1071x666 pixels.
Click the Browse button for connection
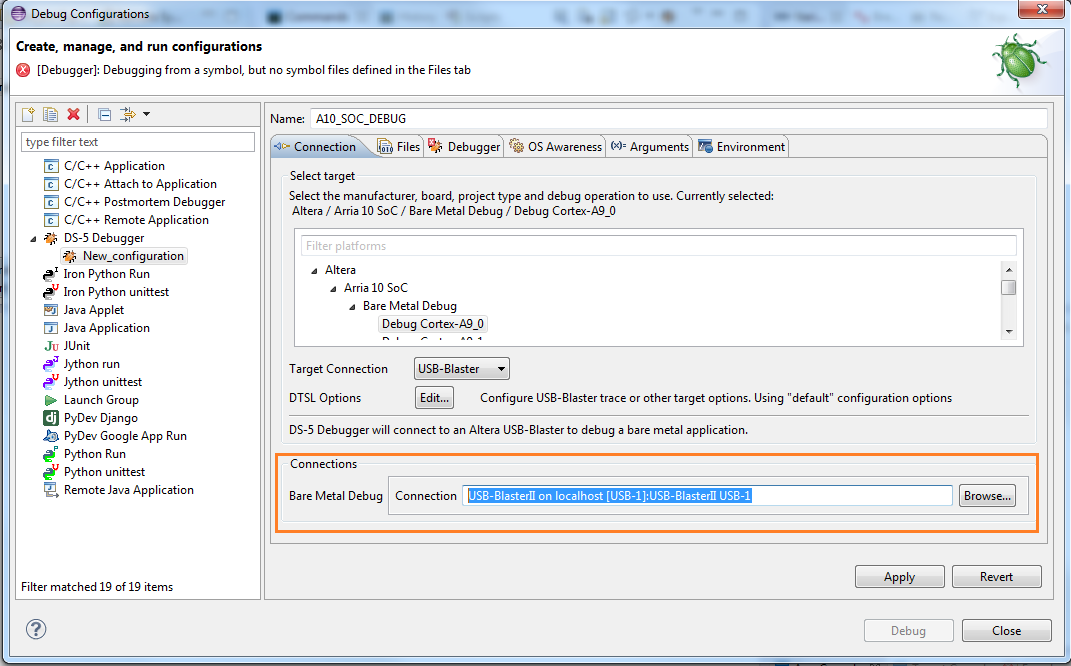click(987, 496)
